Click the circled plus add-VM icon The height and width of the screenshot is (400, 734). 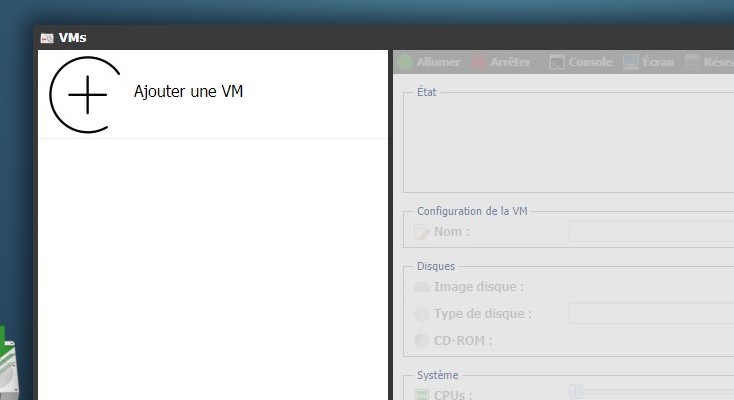86,95
